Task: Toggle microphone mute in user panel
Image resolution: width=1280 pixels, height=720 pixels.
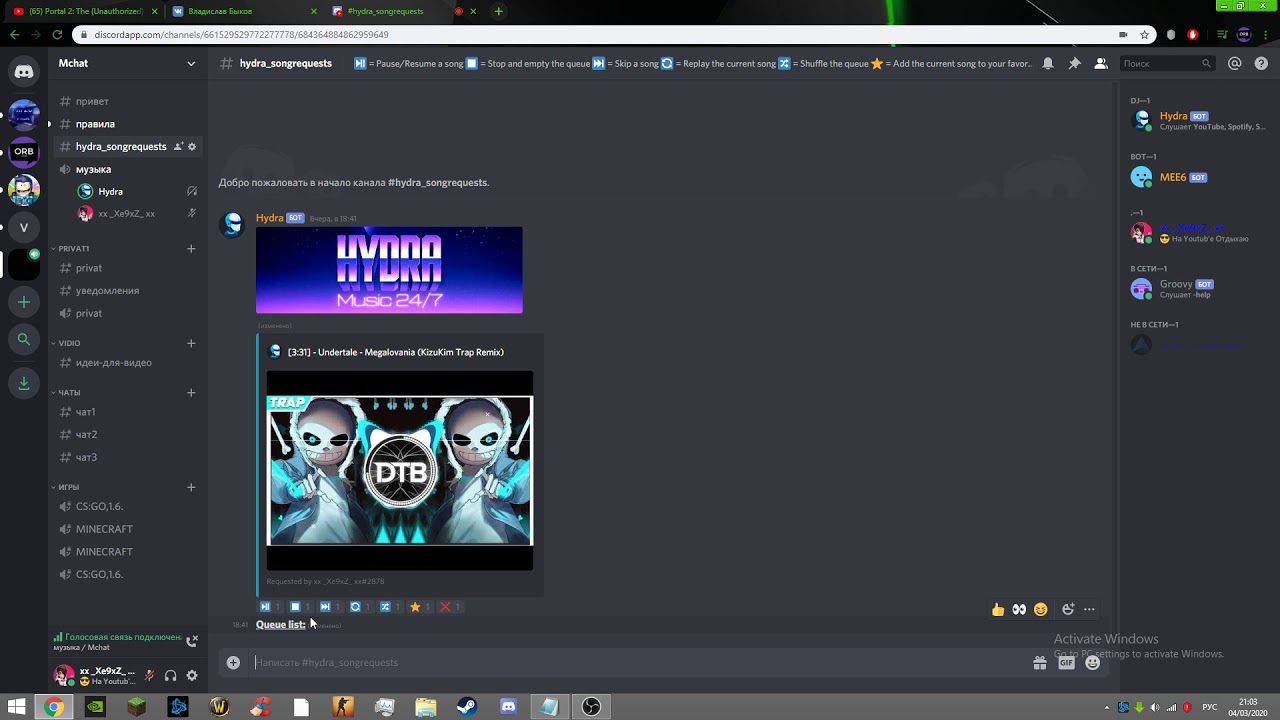Action: click(149, 676)
